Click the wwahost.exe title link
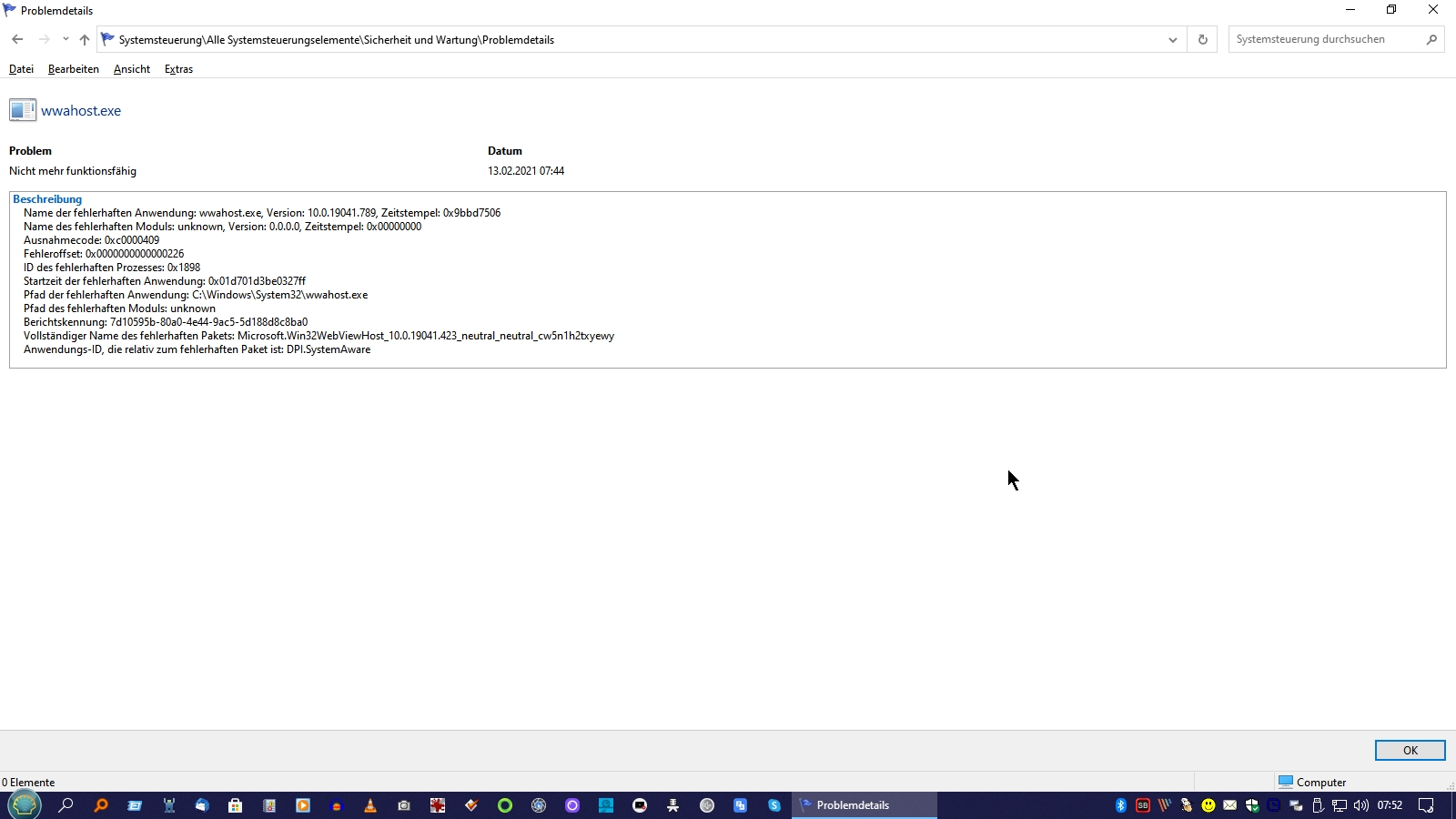 (81, 110)
